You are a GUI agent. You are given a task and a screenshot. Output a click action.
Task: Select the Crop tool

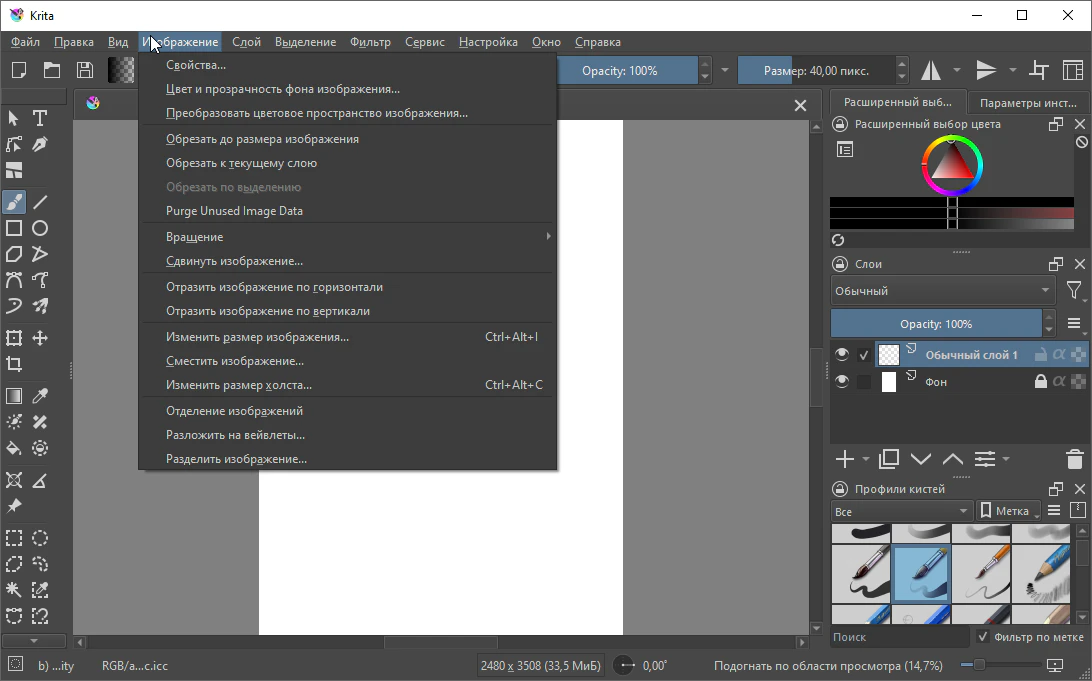coord(14,364)
